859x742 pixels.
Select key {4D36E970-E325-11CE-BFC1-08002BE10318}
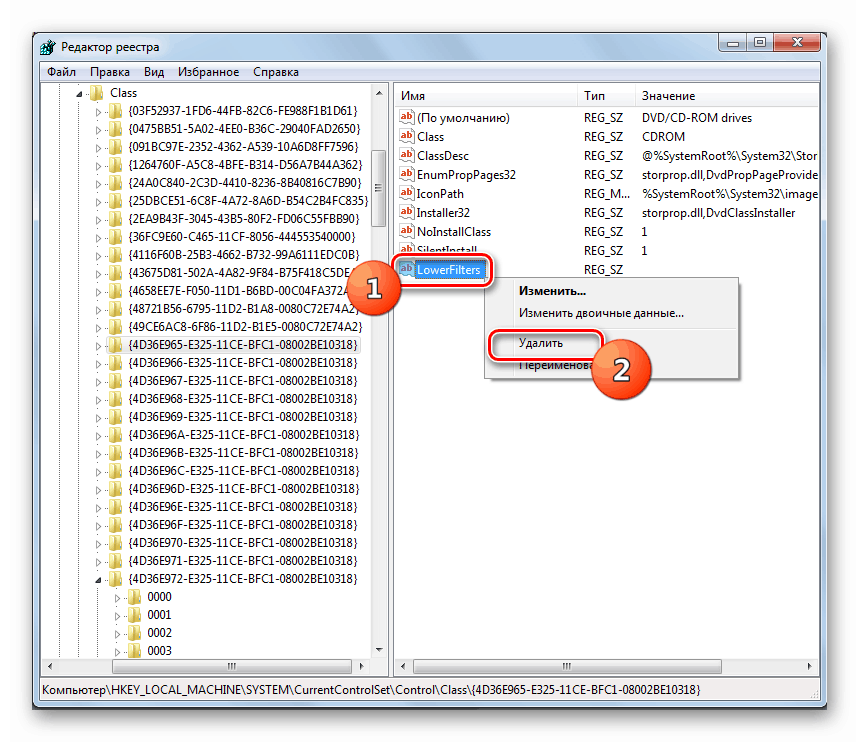[x=243, y=543]
